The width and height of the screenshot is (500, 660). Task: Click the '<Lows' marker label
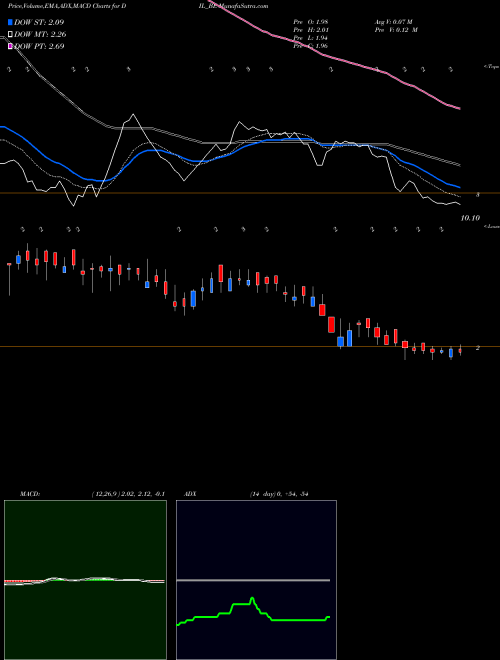tap(492, 226)
